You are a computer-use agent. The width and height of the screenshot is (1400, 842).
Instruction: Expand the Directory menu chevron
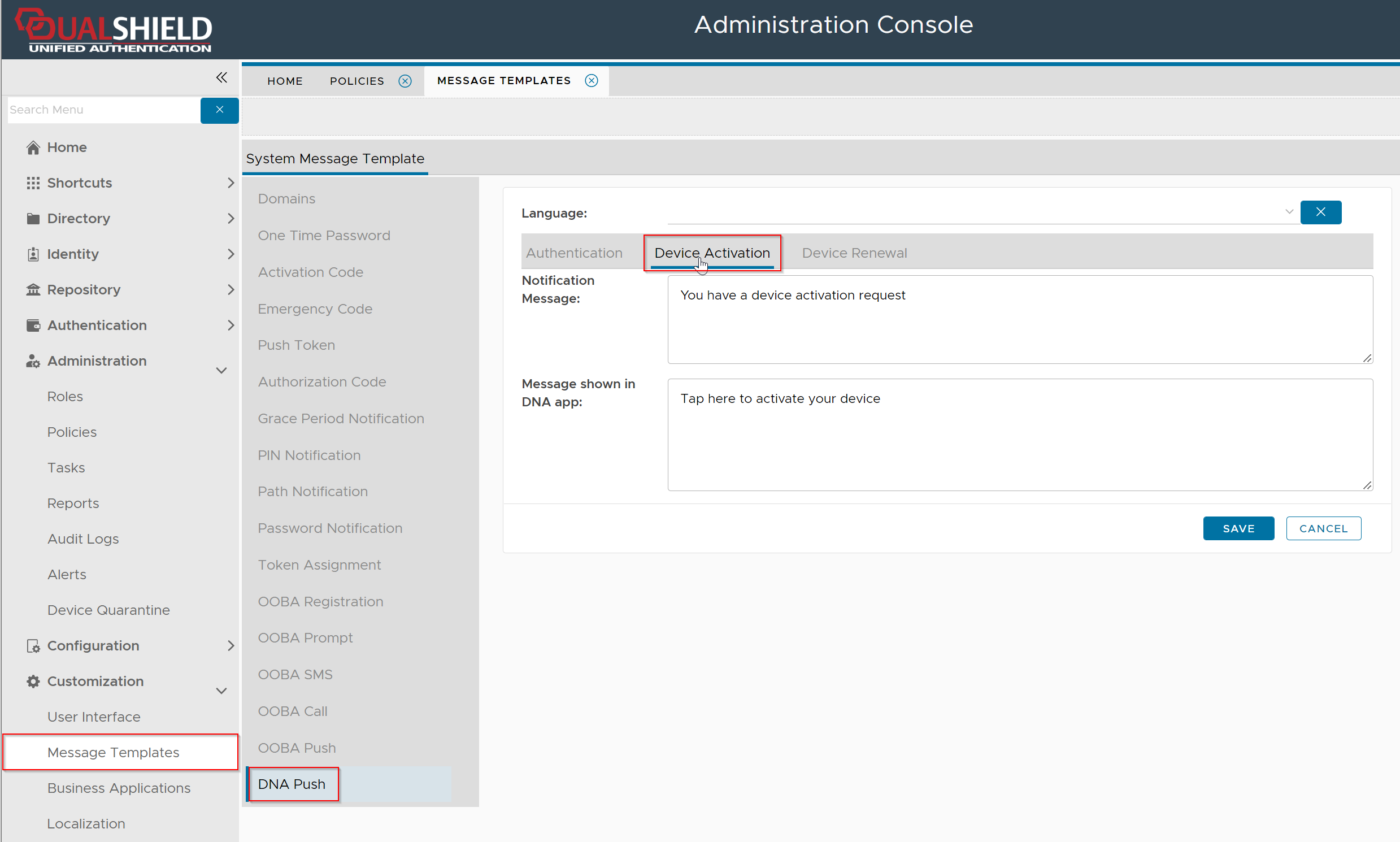coord(231,219)
